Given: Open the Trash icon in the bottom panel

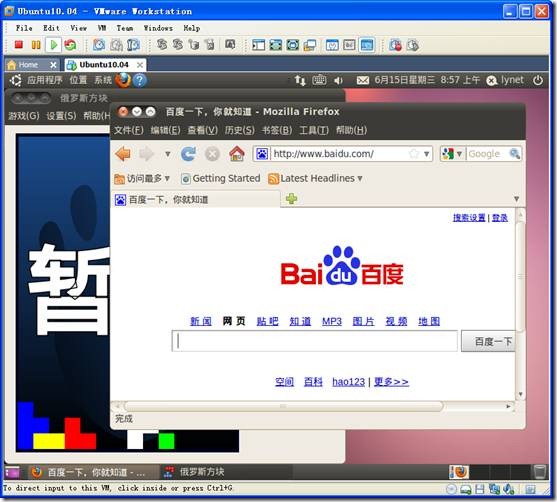Looking at the screenshot, I should (x=540, y=472).
